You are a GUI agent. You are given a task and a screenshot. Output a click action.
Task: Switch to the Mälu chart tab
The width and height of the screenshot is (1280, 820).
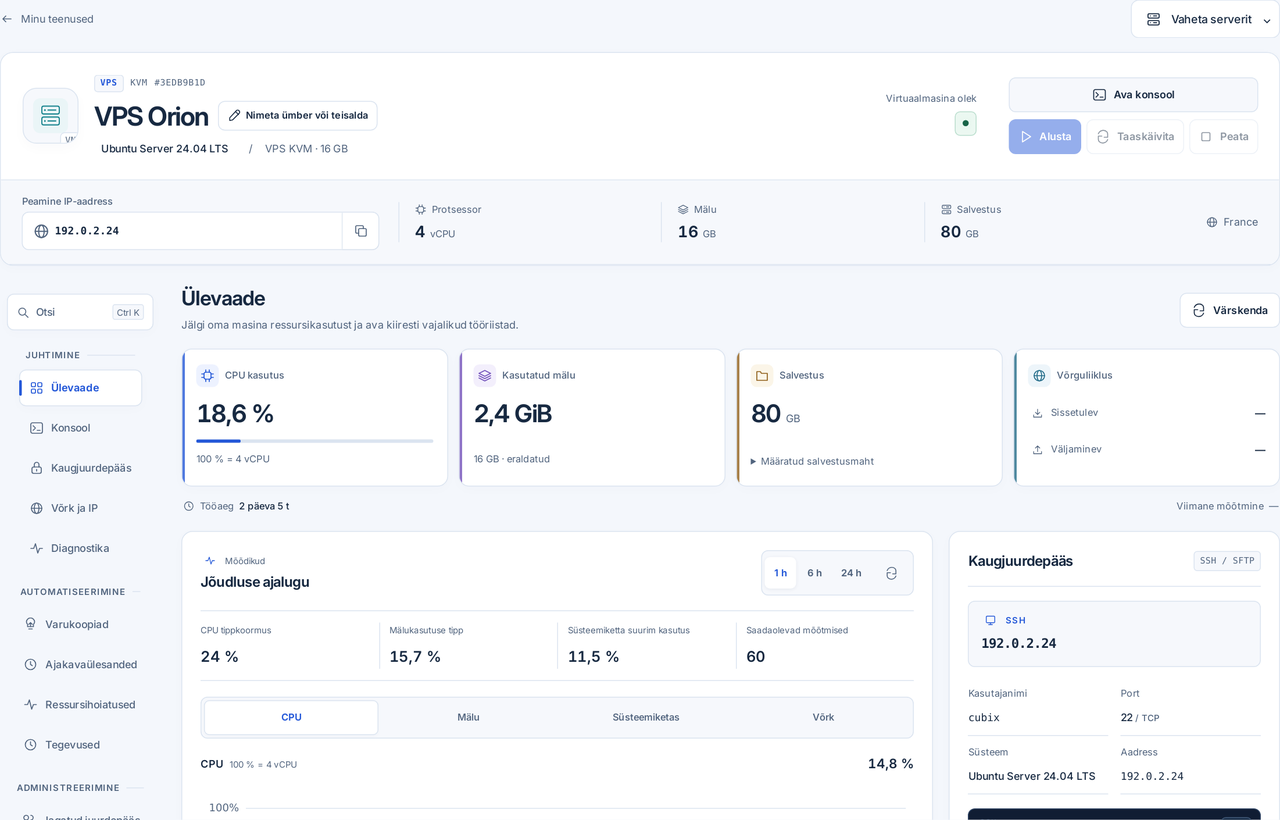[x=468, y=717]
